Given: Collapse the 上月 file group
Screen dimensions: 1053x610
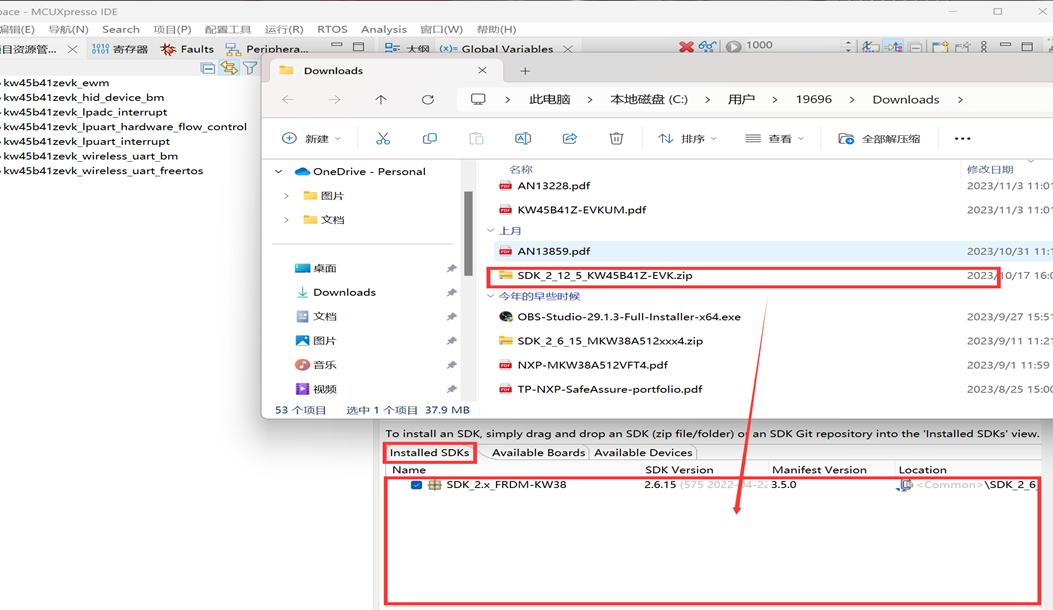Looking at the screenshot, I should [x=491, y=231].
